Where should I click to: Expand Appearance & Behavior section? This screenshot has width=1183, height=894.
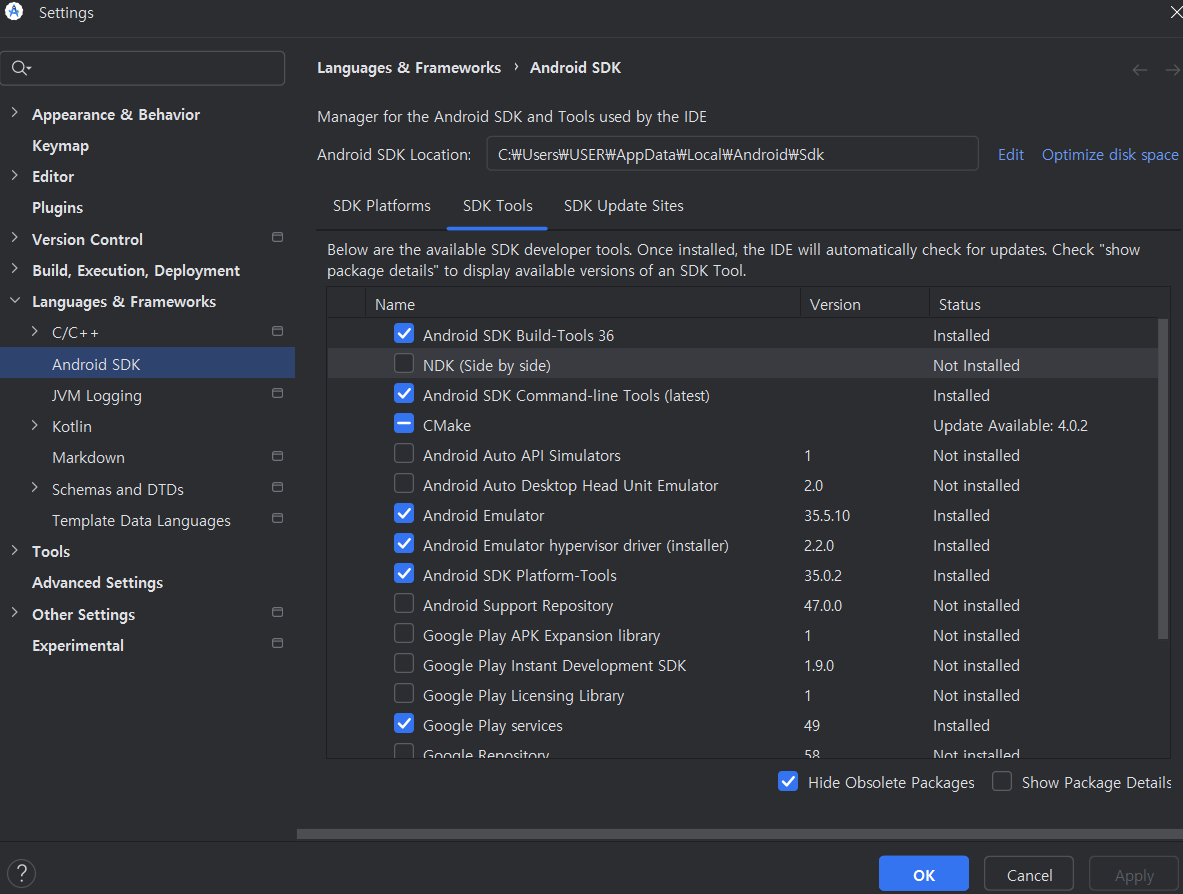coord(14,113)
